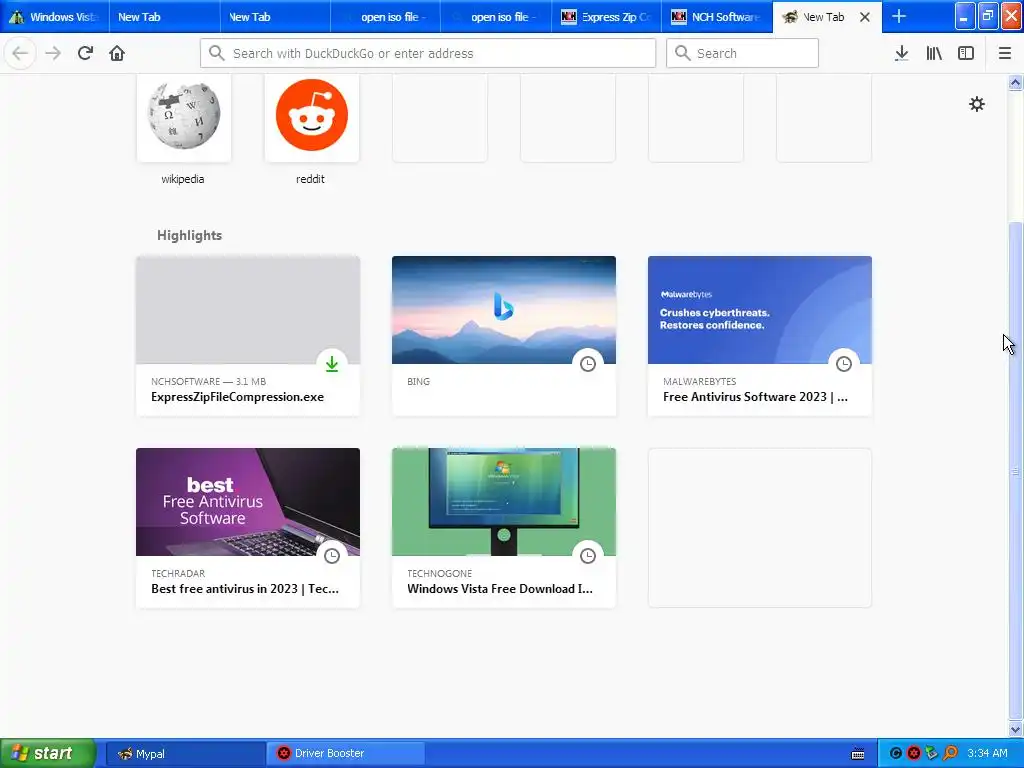Click the scrollbar up arrow
Image resolution: width=1024 pixels, height=768 pixels.
(1015, 82)
